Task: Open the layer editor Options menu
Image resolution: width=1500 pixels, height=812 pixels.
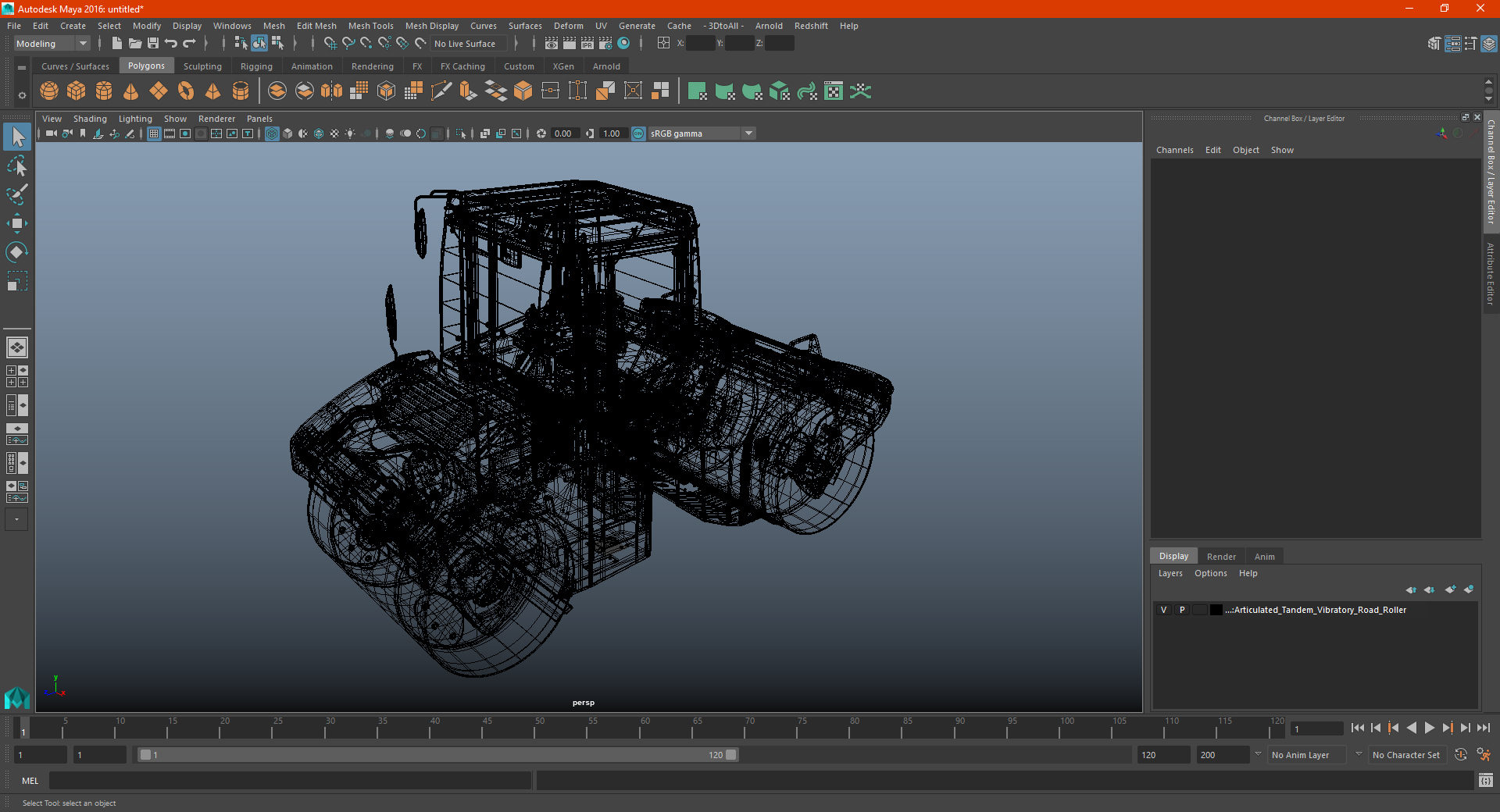Action: 1210,573
